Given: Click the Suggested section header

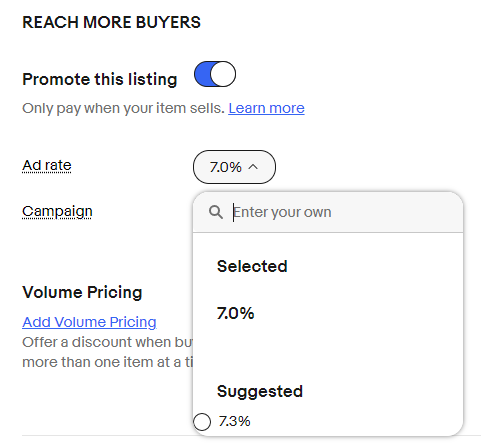Looking at the screenshot, I should click(x=260, y=392).
